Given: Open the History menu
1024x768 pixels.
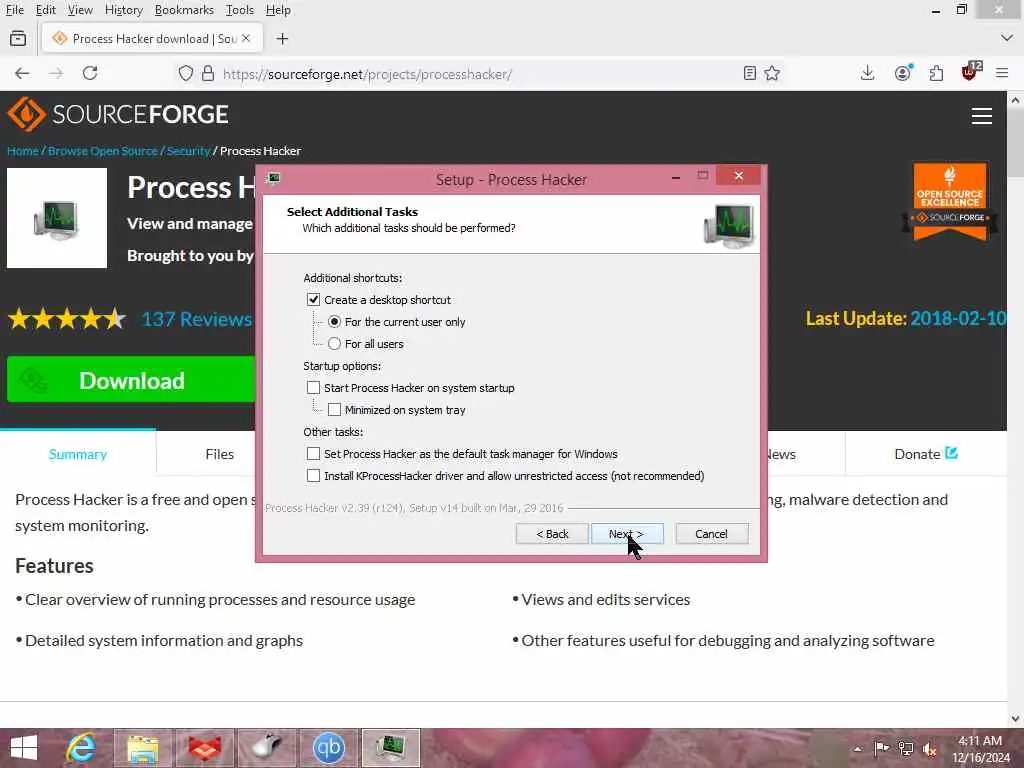Looking at the screenshot, I should click(123, 10).
